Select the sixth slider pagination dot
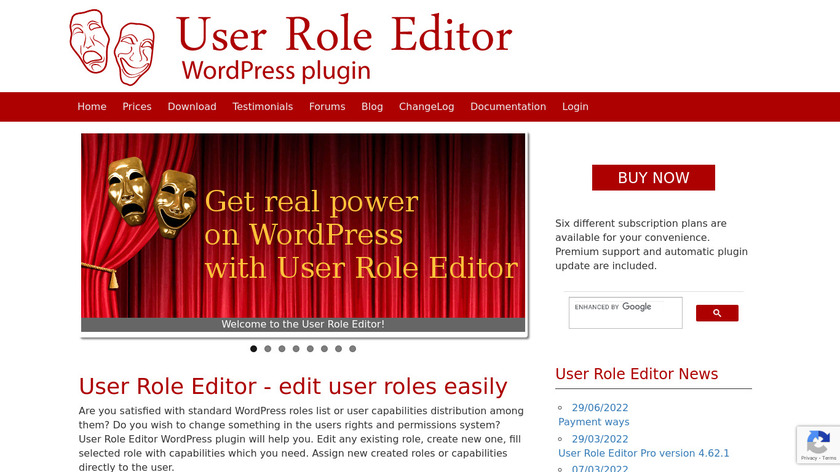Screen dimensions: 840x472 [324, 349]
